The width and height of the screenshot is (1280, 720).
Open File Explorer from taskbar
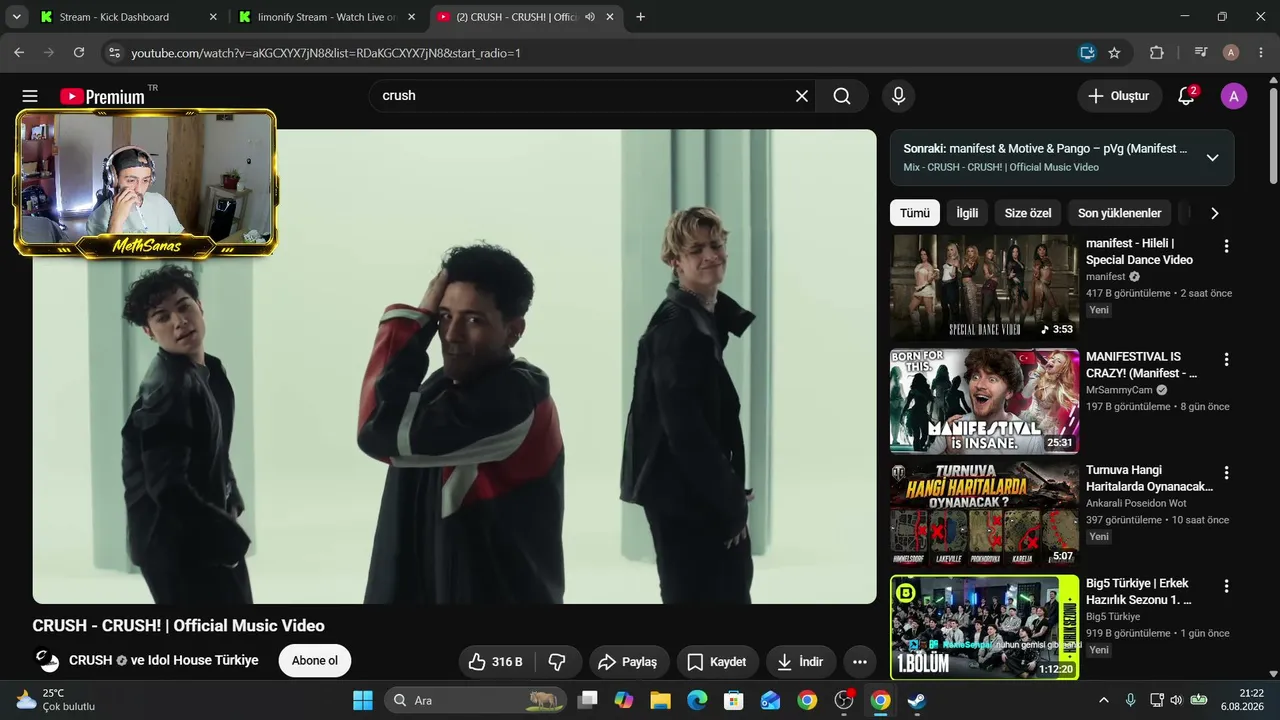[660, 700]
